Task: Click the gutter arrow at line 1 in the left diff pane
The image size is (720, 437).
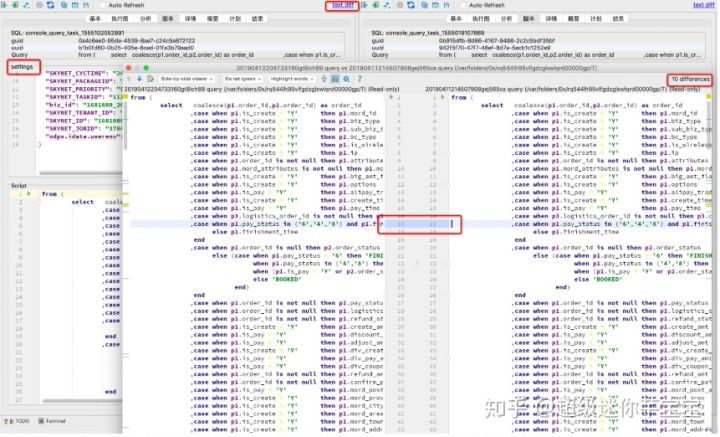Action: point(391,97)
